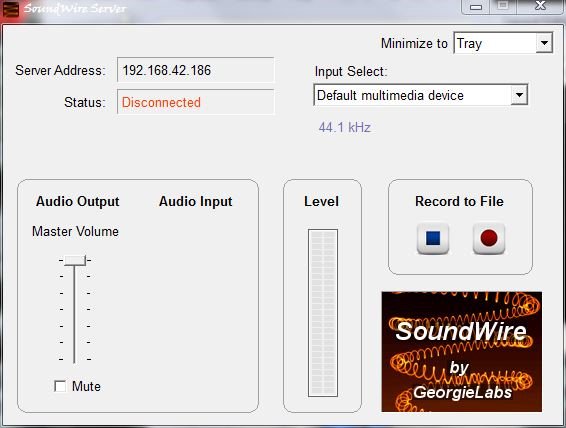Click the SoundWire app icon in title bar
566x428 pixels.
(10, 9)
